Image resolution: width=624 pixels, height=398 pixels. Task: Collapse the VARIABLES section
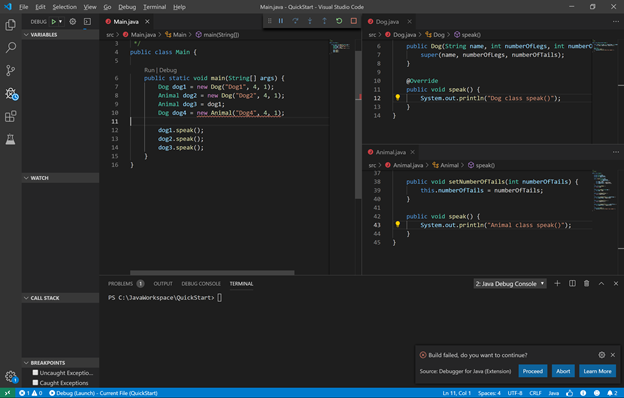click(60, 35)
